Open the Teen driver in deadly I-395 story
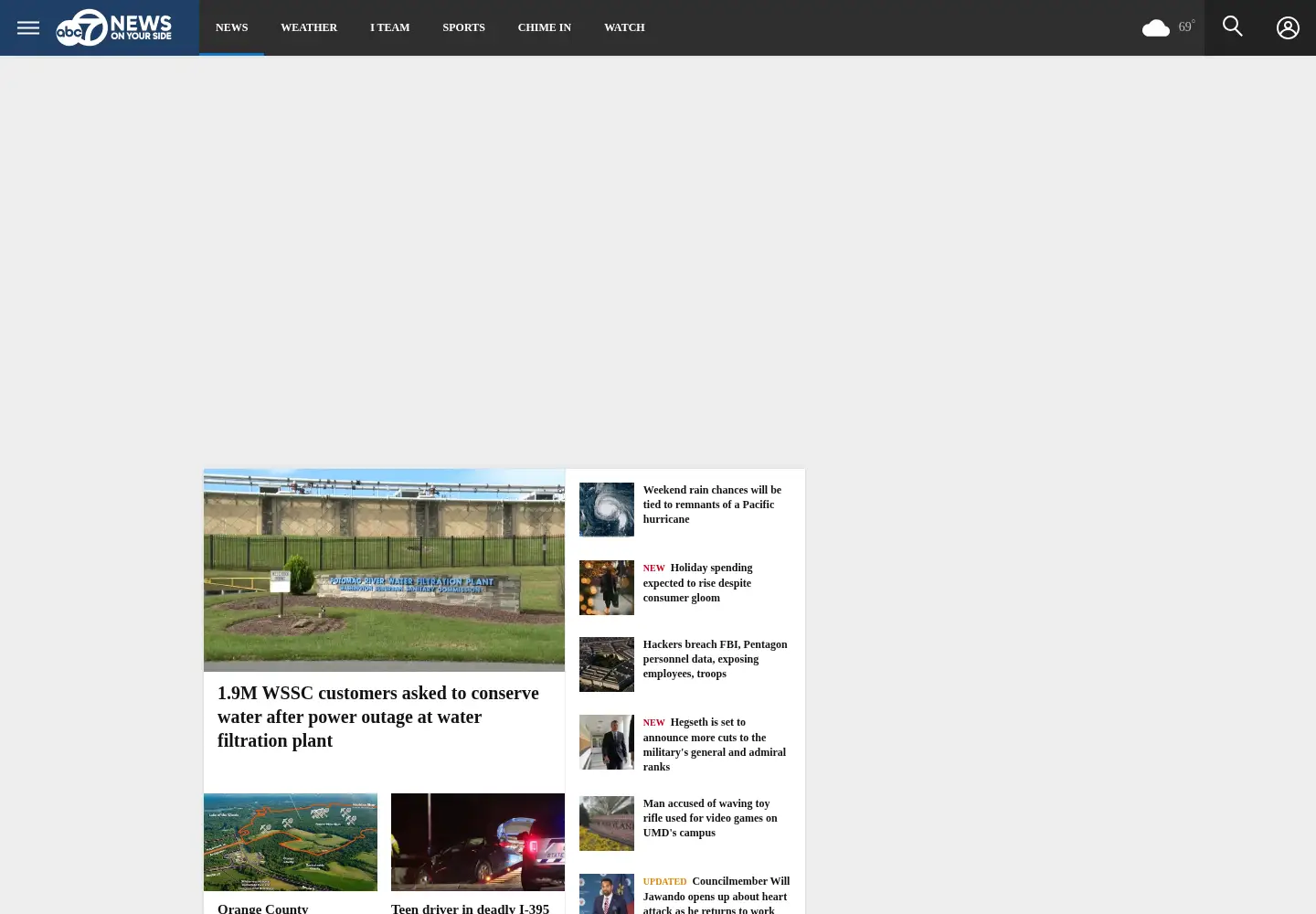This screenshot has width=1316, height=914. 471,908
